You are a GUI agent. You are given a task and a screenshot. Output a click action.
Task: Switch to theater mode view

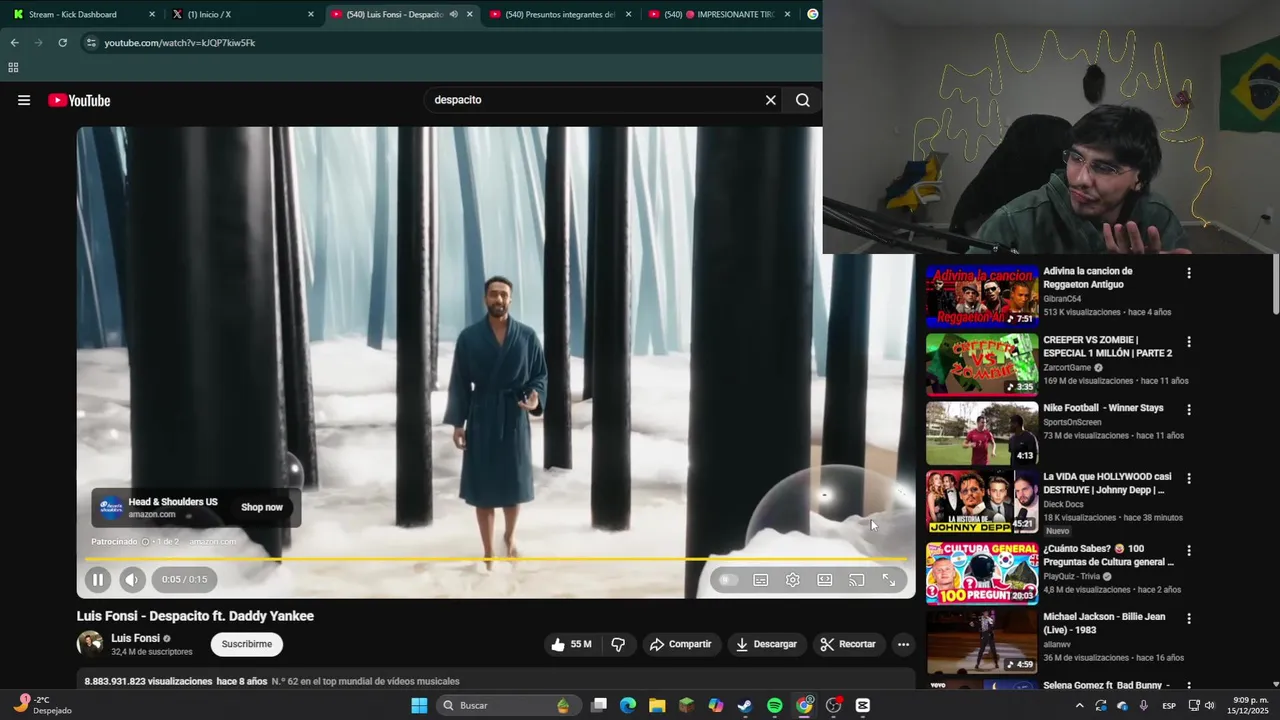pos(825,580)
